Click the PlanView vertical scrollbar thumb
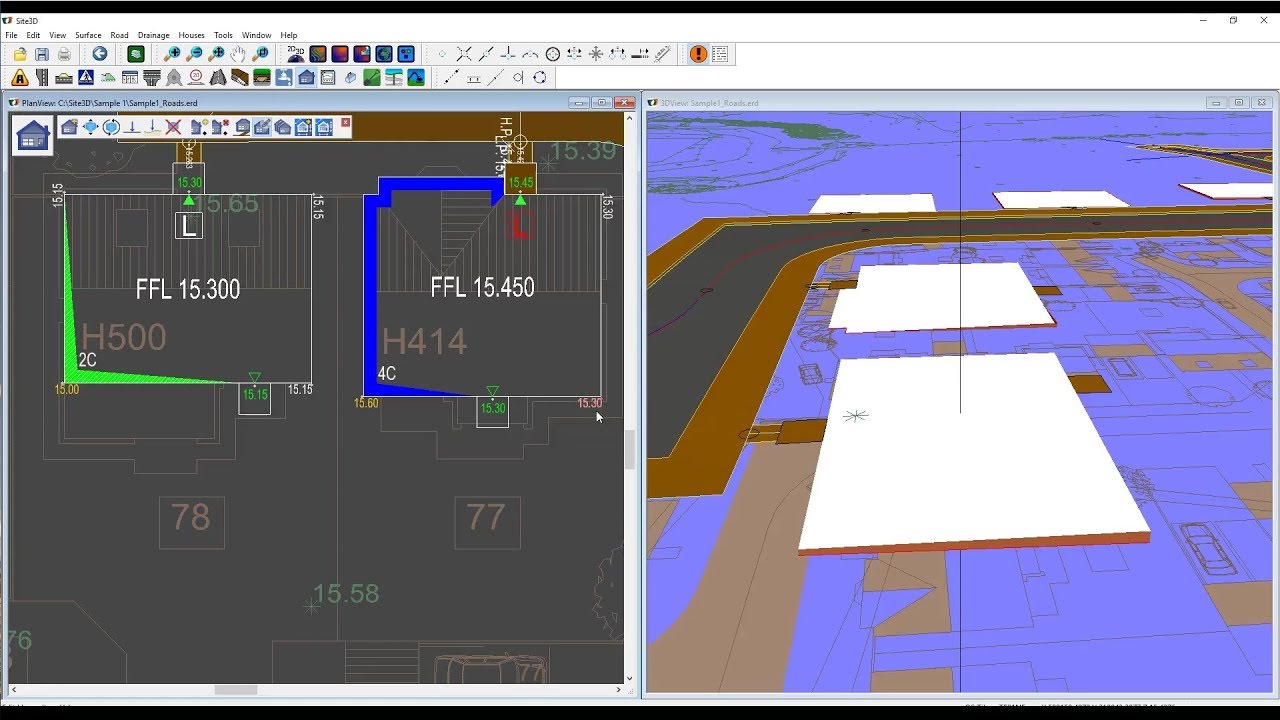The image size is (1280, 720). pos(629,450)
